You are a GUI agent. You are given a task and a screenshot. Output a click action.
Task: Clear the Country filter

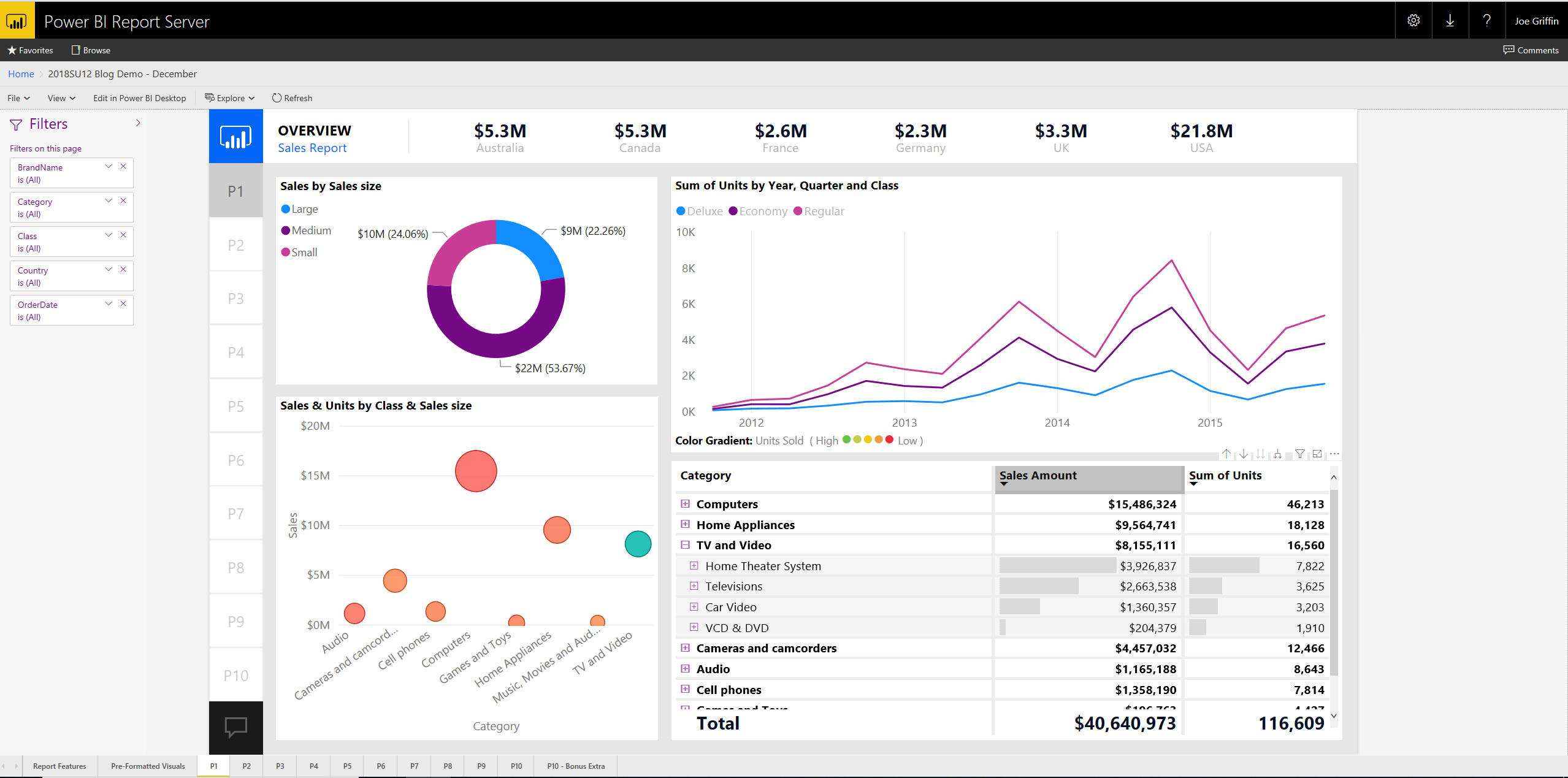[123, 269]
